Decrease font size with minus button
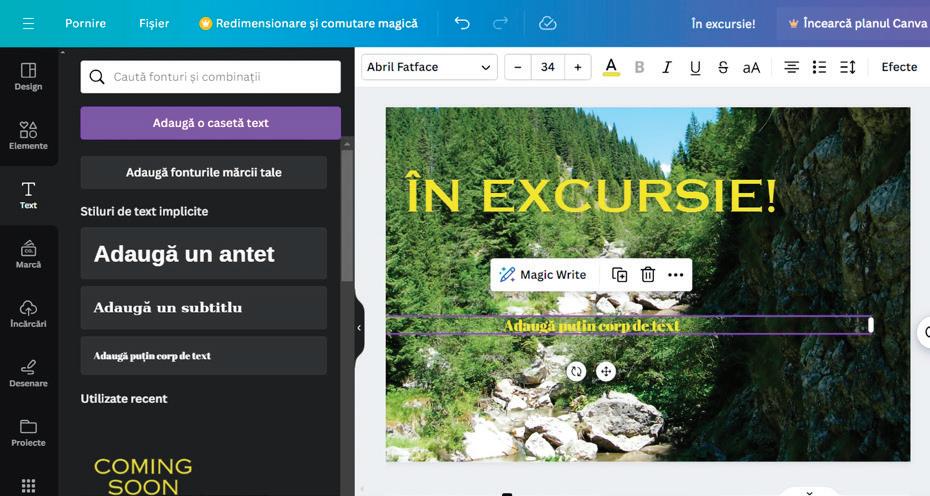This screenshot has width=930, height=496. click(x=518, y=67)
